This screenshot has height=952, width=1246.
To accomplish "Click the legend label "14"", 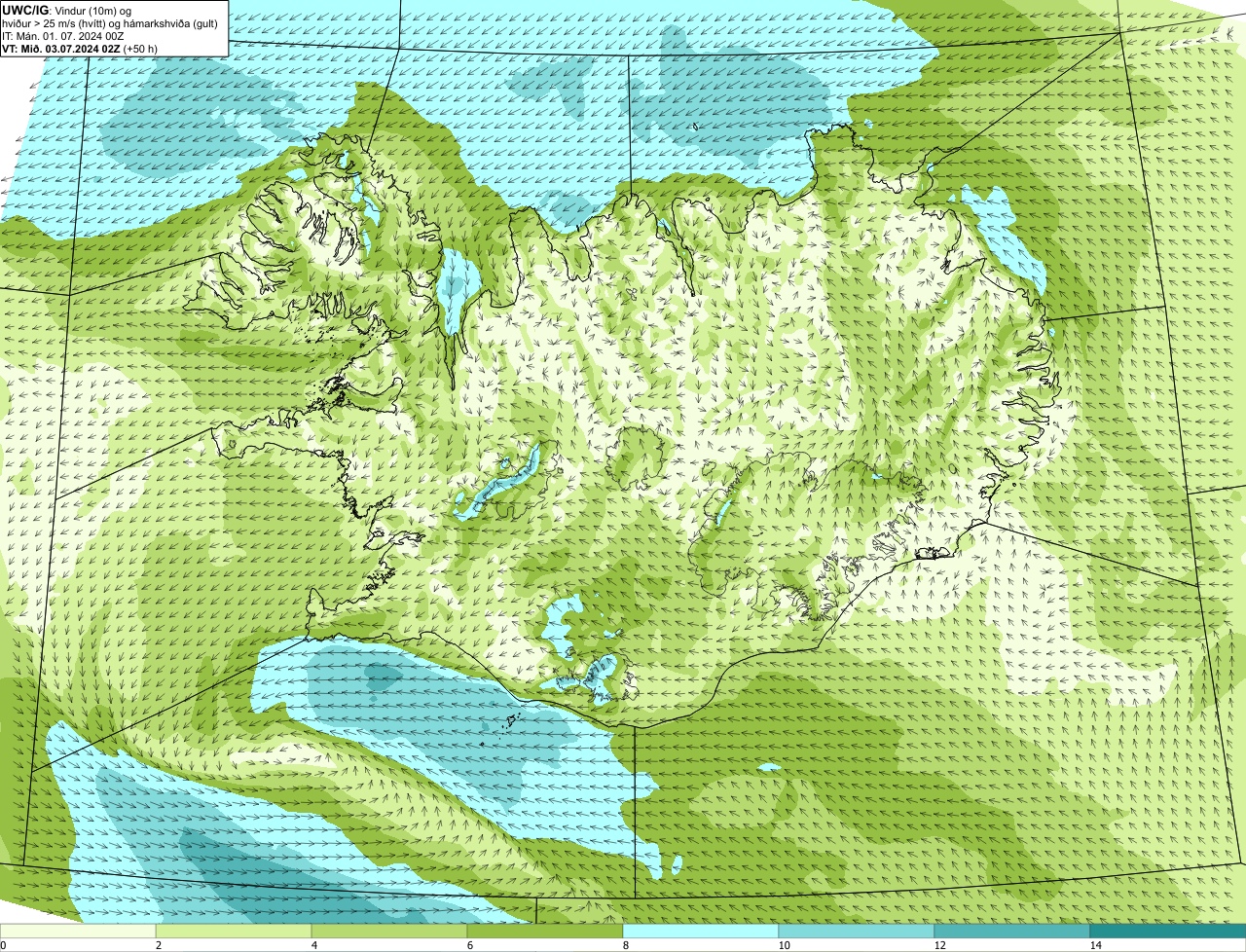I will pos(1095,945).
